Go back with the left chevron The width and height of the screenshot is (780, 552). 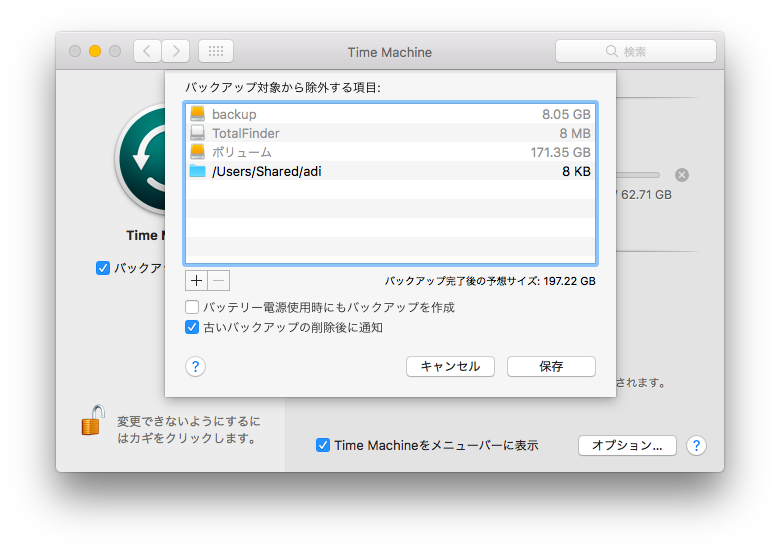point(147,51)
